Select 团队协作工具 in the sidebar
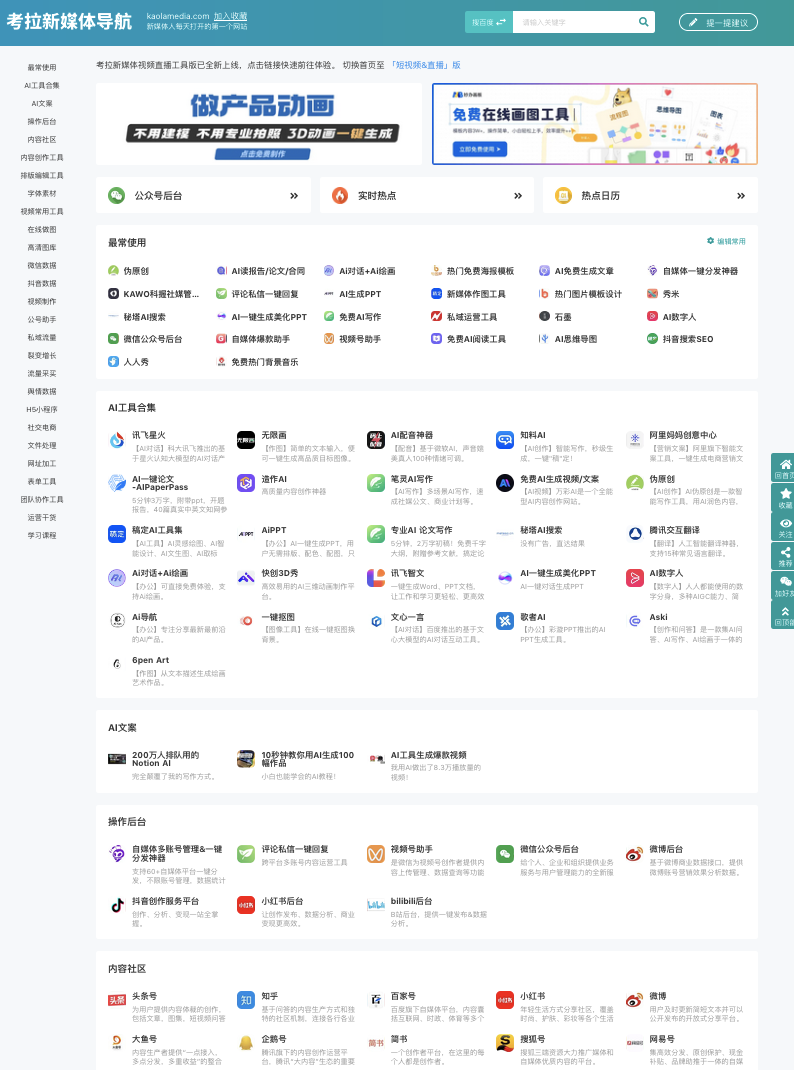 click(x=42, y=500)
